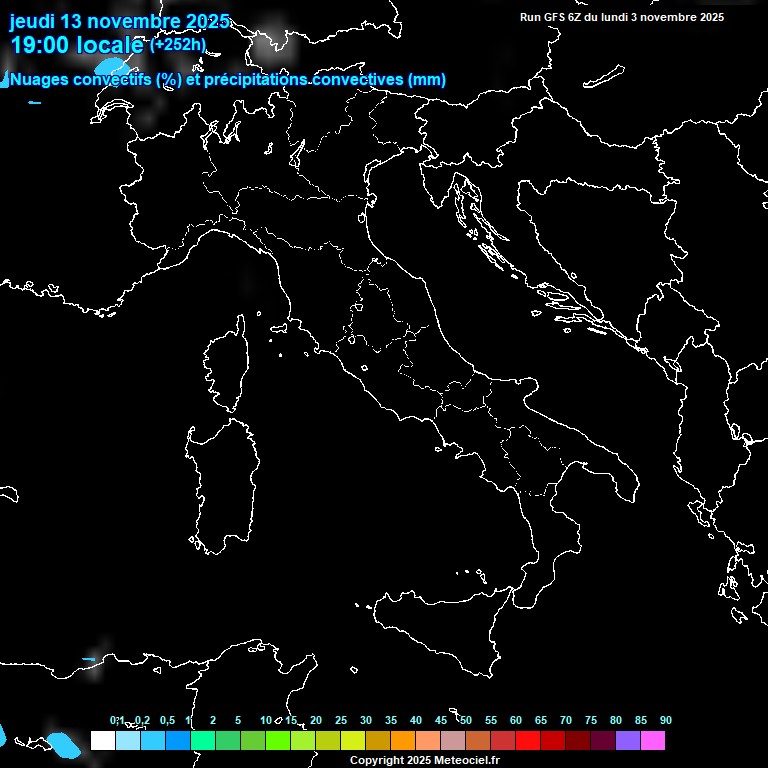This screenshot has width=768, height=768.
Task: Click the legend value '60'
Action: point(516,720)
